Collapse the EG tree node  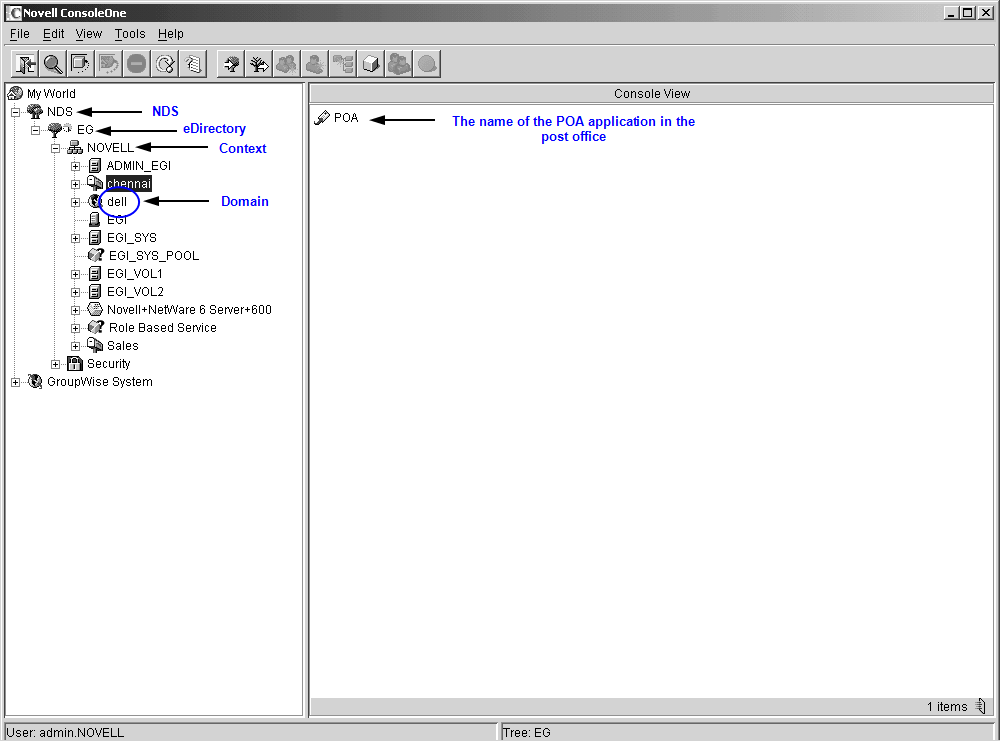pyautogui.click(x=36, y=130)
